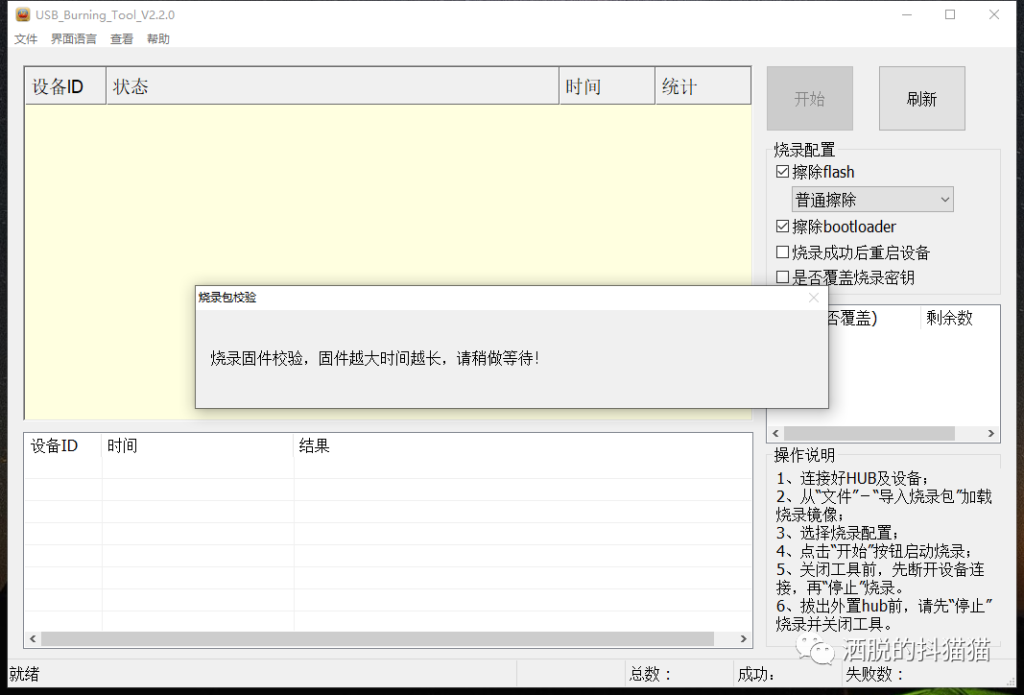The height and width of the screenshot is (695, 1024).
Task: Open the 界面语言 menu
Action: point(74,39)
